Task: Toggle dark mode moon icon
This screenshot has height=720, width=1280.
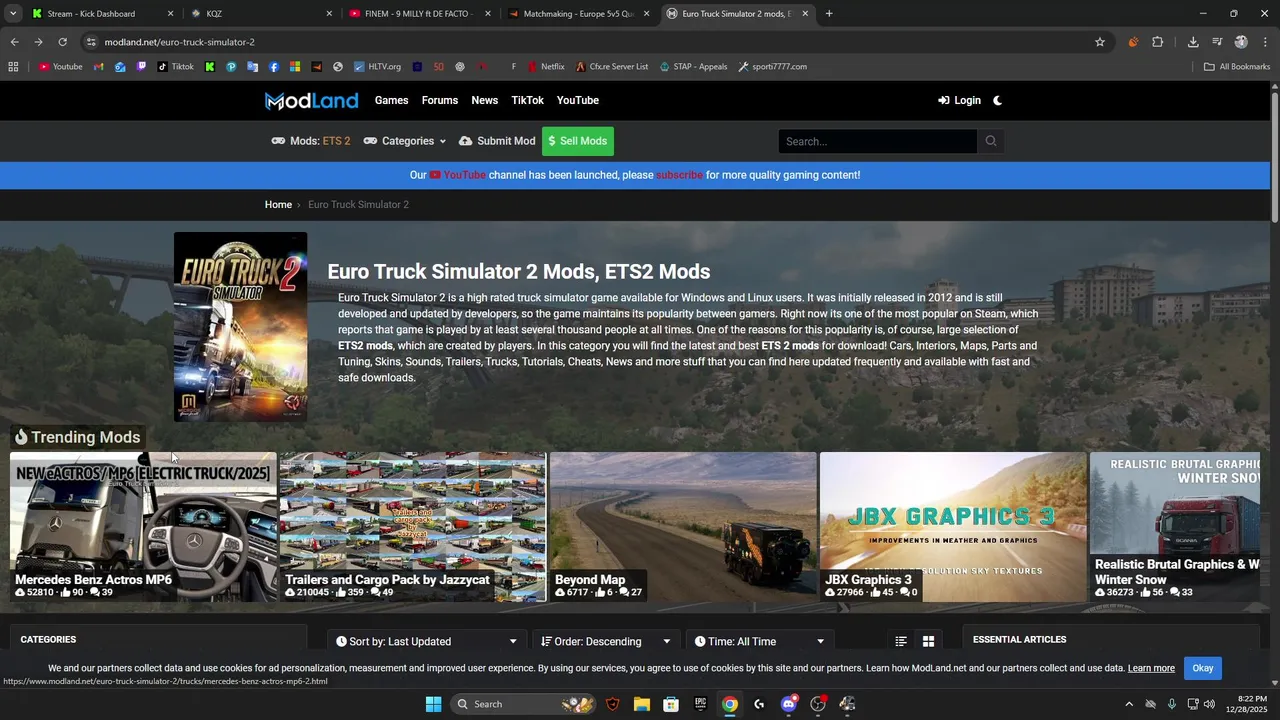Action: tap(997, 100)
